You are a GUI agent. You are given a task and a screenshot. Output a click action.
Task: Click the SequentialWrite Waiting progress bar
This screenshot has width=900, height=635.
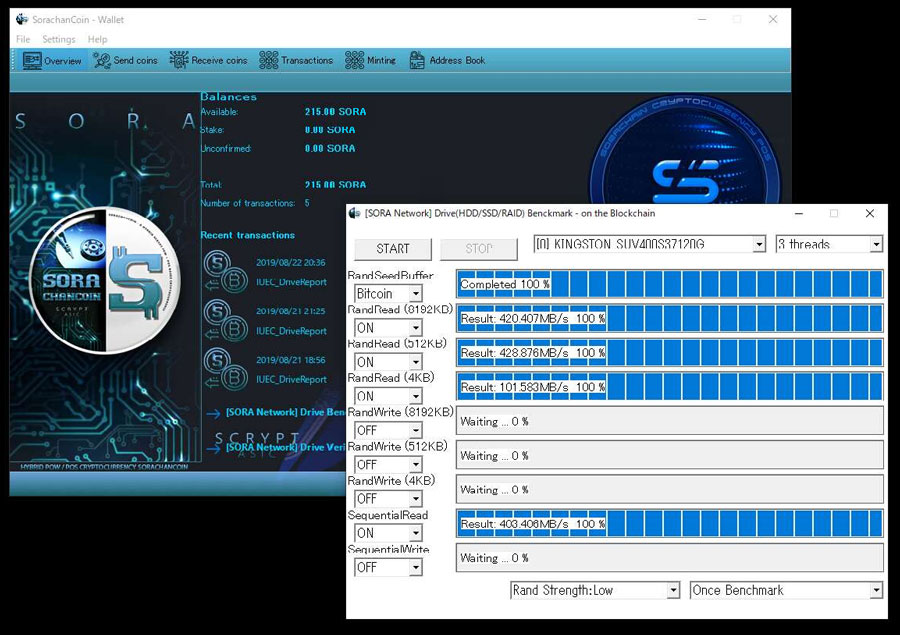670,558
